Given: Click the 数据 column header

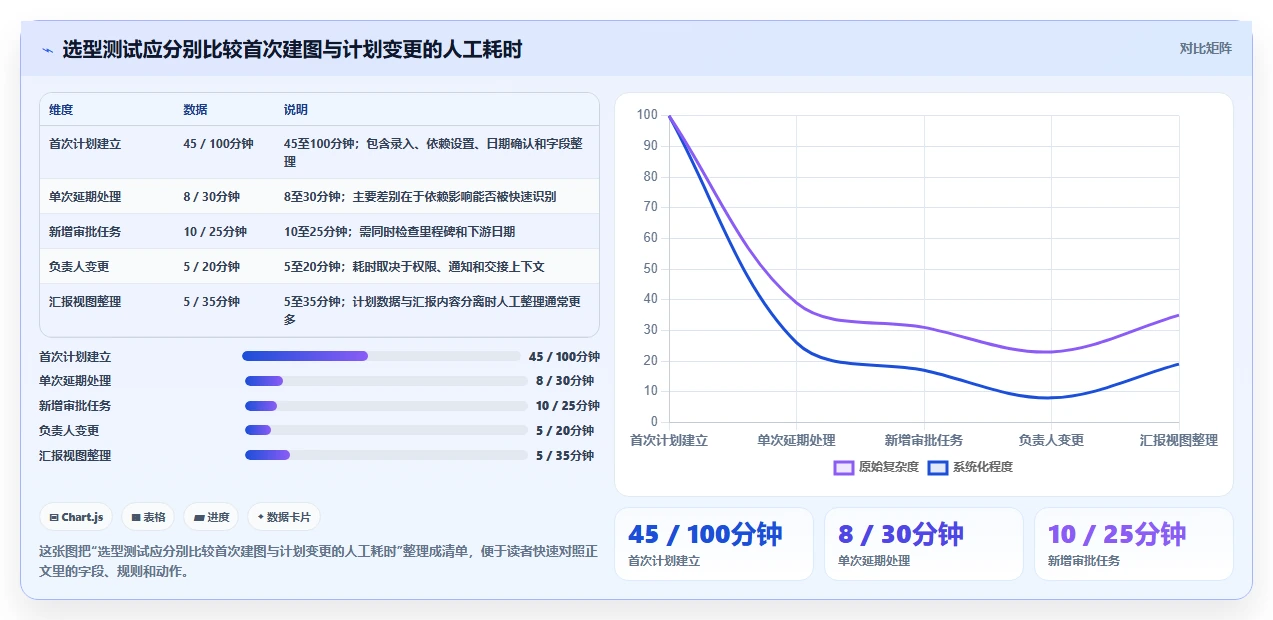Looking at the screenshot, I should [x=196, y=110].
